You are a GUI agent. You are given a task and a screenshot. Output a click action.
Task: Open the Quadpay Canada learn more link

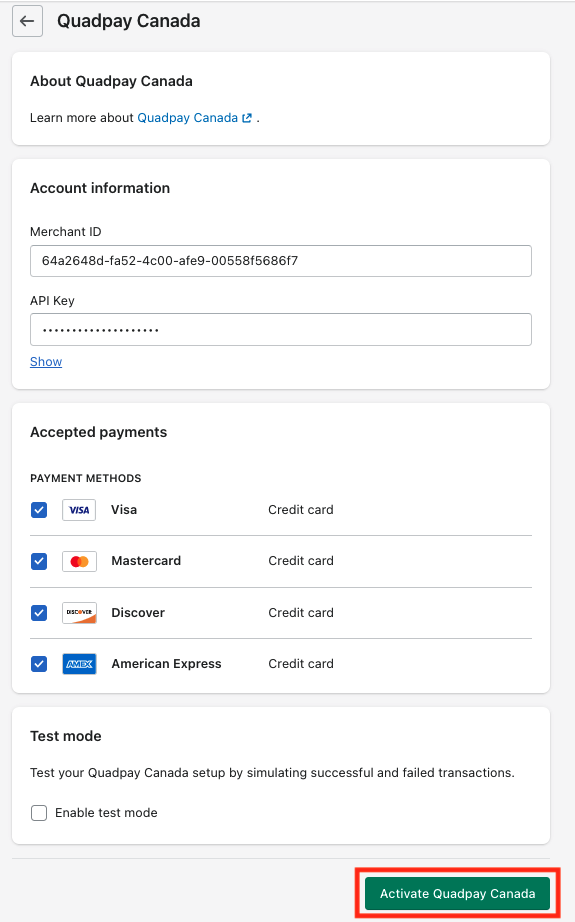(188, 118)
